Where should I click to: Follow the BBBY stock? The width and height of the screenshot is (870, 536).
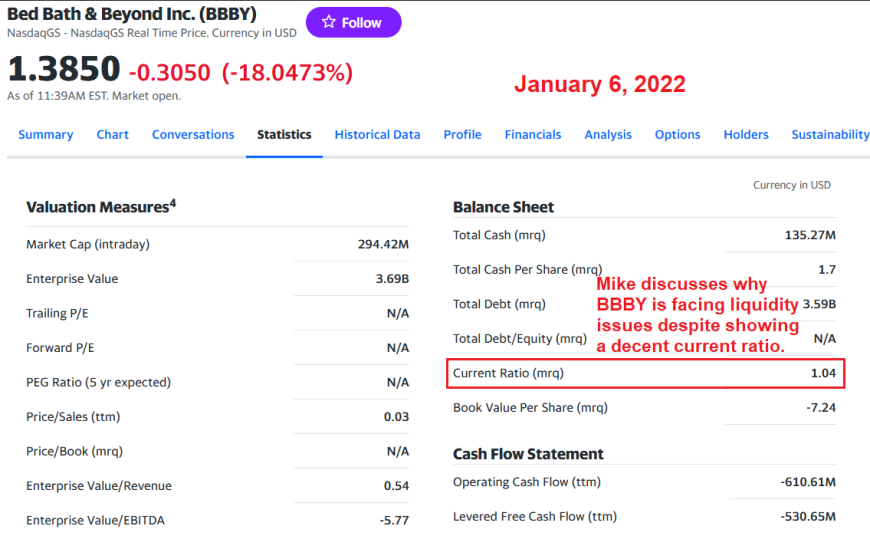[x=353, y=22]
